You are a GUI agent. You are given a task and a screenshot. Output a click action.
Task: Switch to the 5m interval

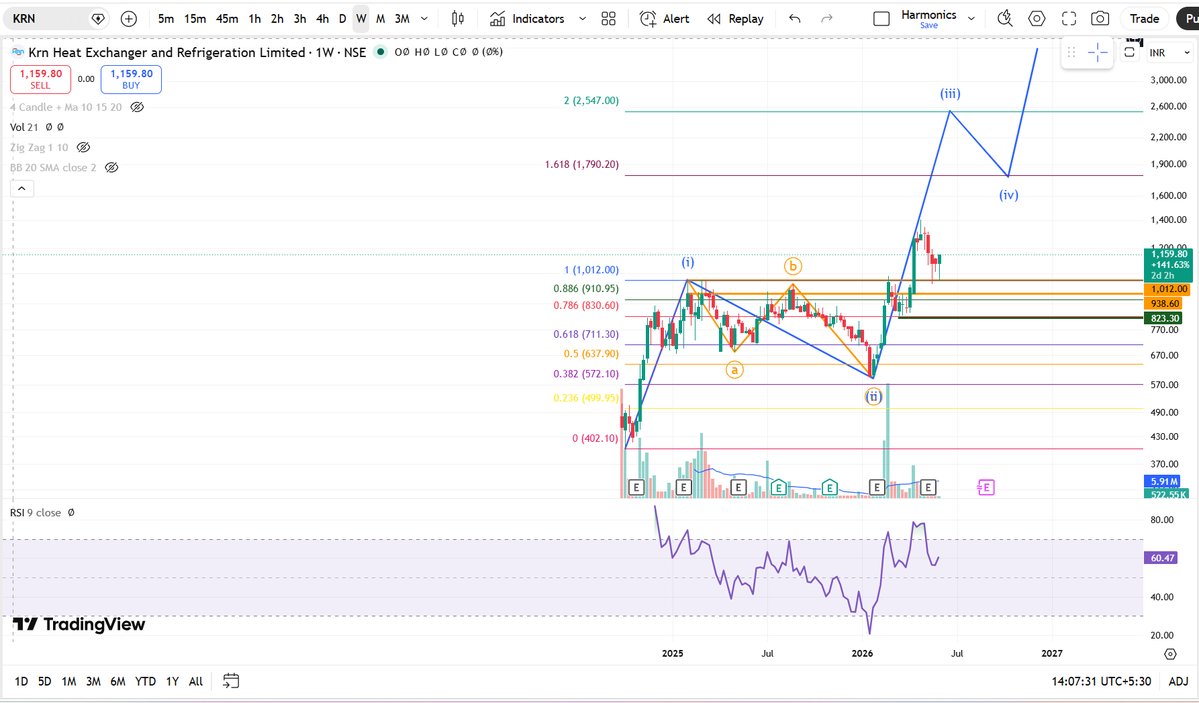point(165,19)
